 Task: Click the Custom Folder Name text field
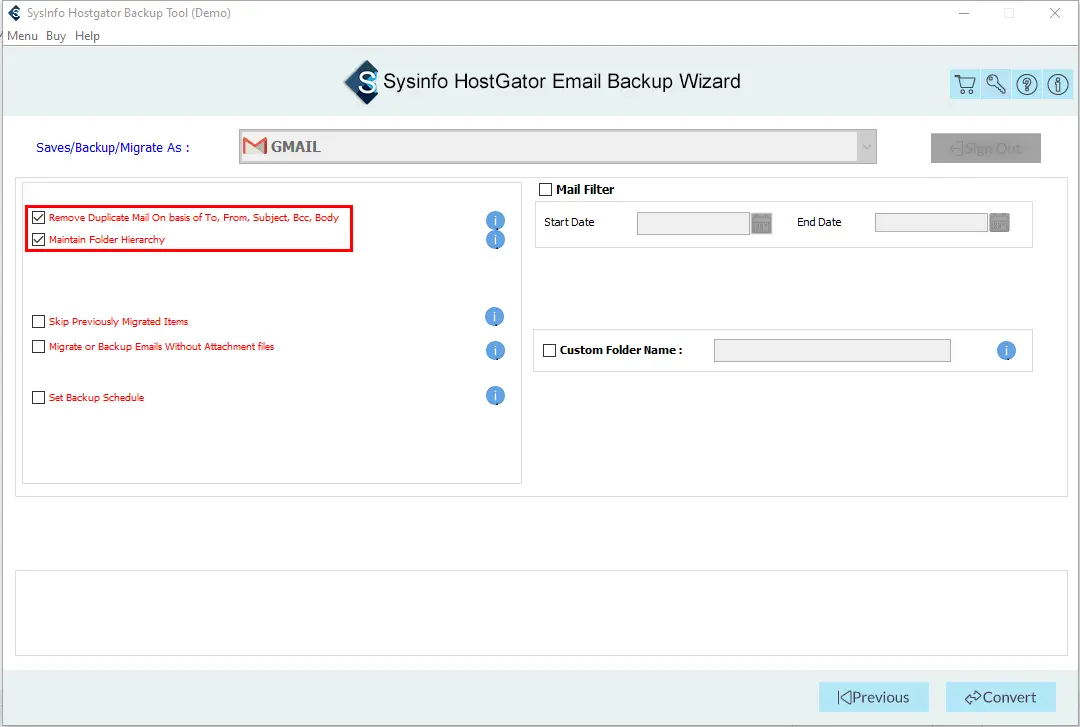click(831, 350)
